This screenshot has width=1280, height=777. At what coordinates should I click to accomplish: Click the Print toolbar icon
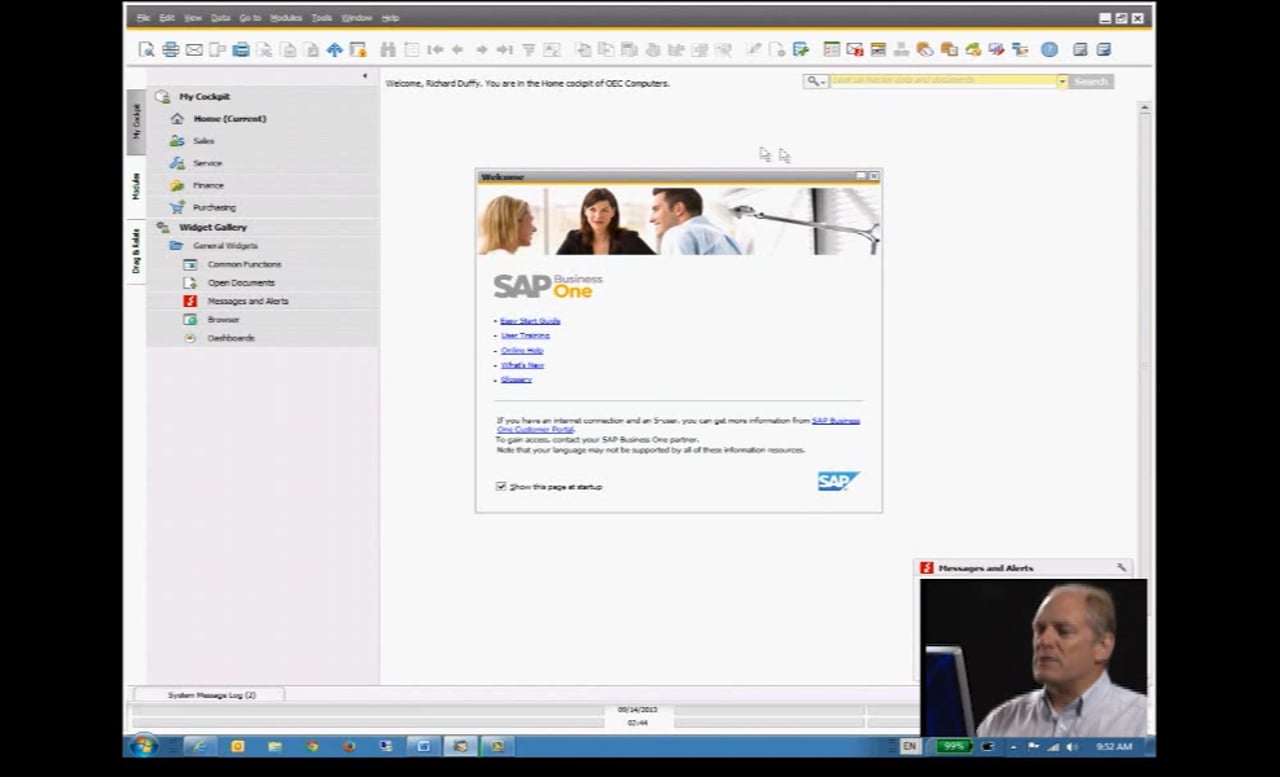tap(171, 49)
